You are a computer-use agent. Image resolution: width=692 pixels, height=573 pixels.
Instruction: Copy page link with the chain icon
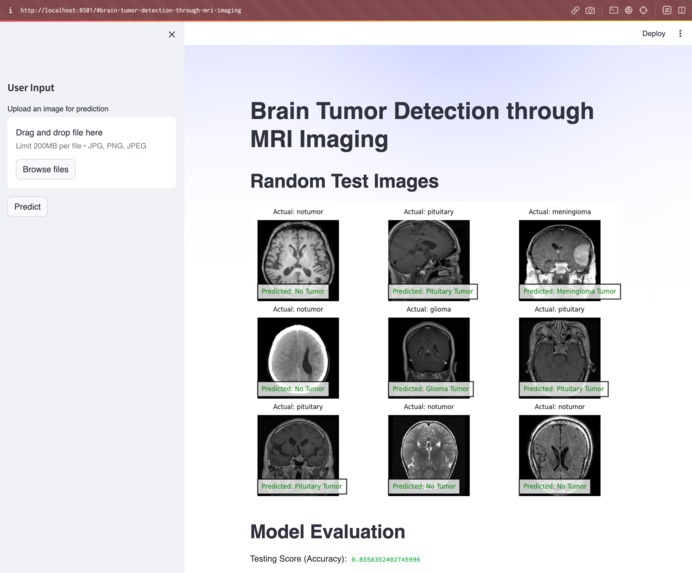[575, 10]
